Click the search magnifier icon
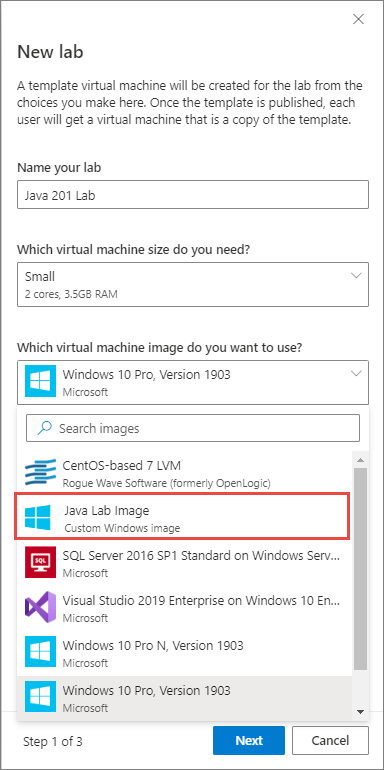 tap(44, 428)
